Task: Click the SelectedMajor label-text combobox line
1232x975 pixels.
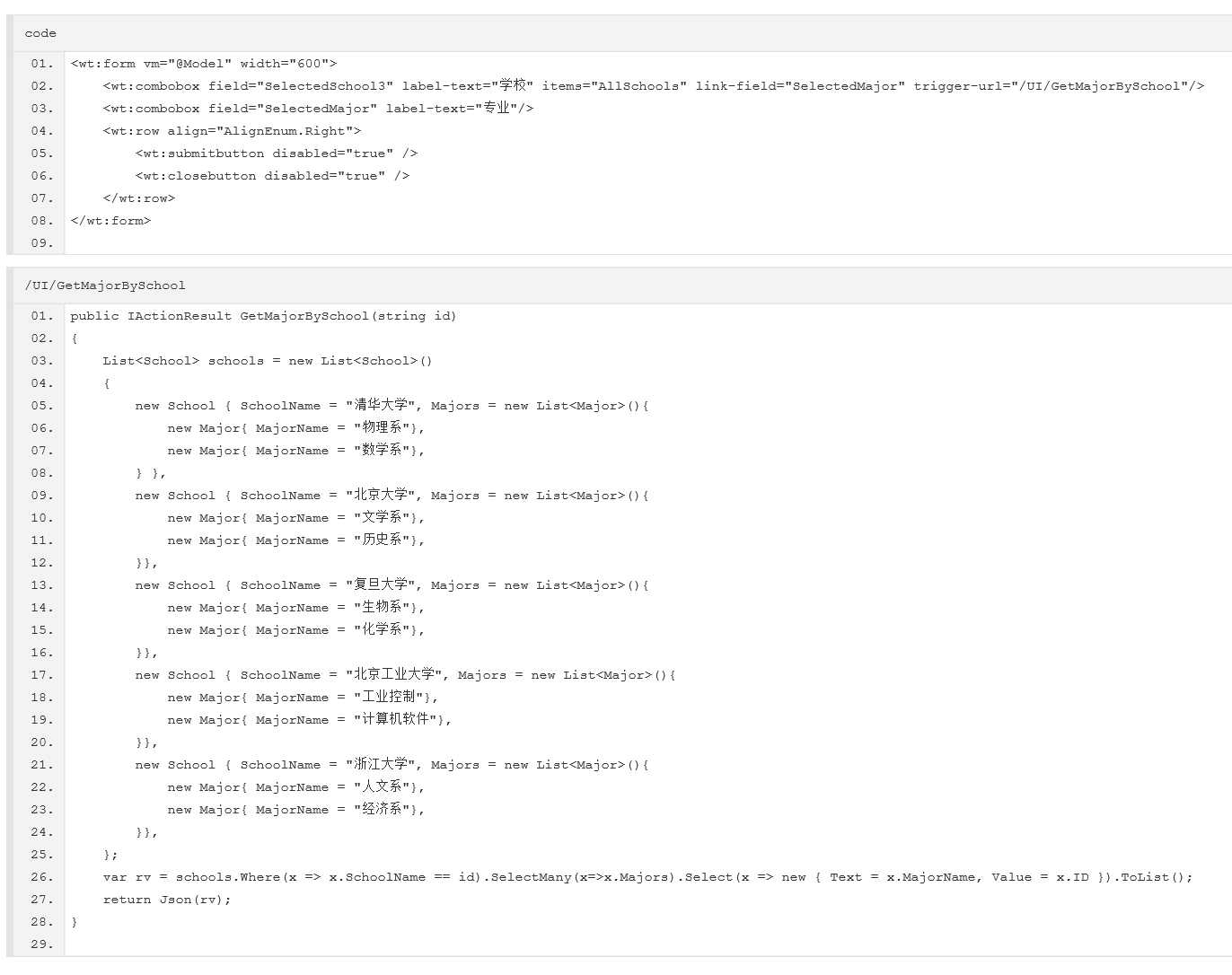Action: (318, 109)
